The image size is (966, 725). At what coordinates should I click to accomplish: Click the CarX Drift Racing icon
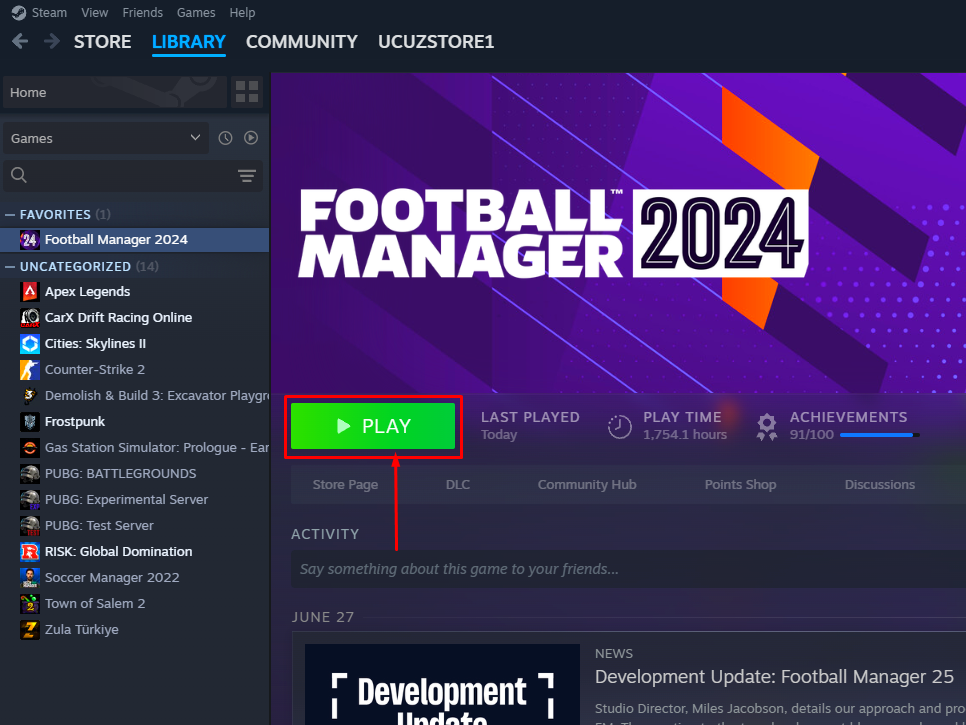click(x=30, y=318)
